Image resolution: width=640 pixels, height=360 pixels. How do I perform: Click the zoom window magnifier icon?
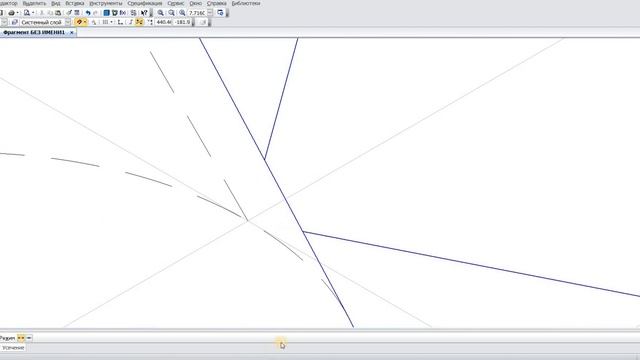click(x=161, y=13)
